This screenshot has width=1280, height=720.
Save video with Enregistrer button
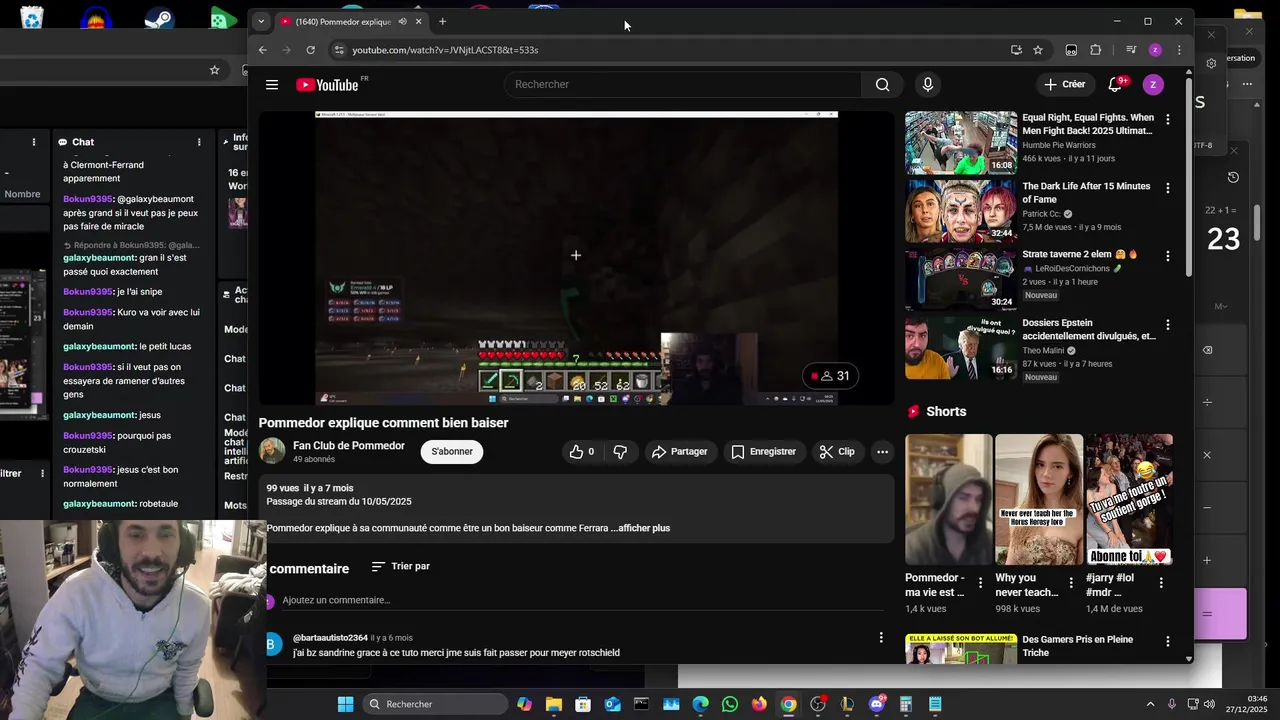(x=764, y=452)
